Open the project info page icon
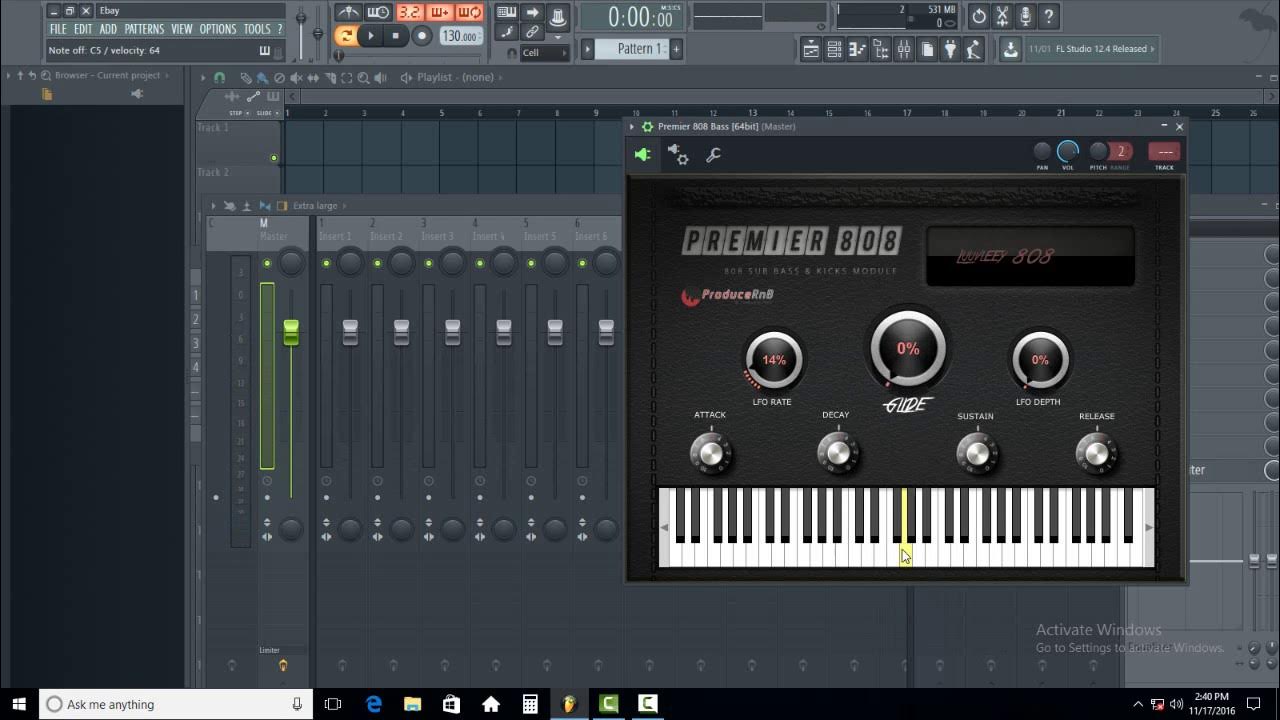The image size is (1280, 720). click(x=927, y=49)
